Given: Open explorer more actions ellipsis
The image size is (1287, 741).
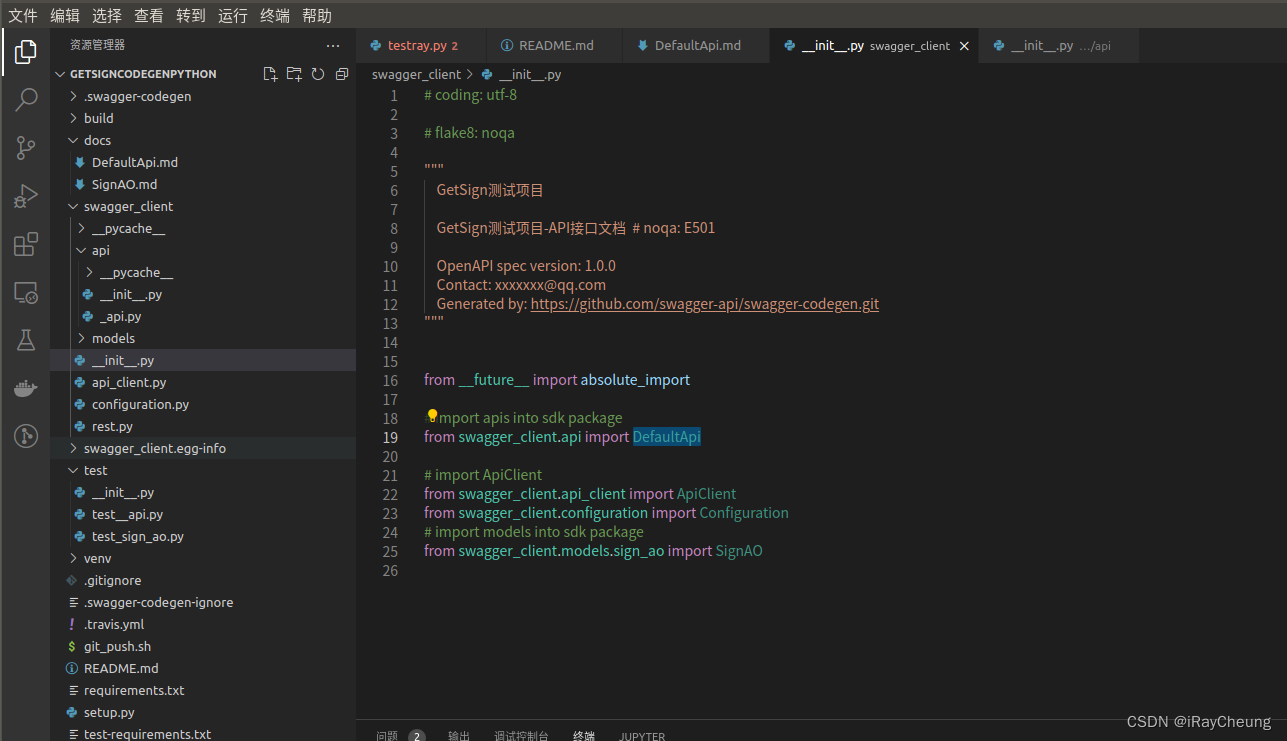Looking at the screenshot, I should pyautogui.click(x=333, y=45).
